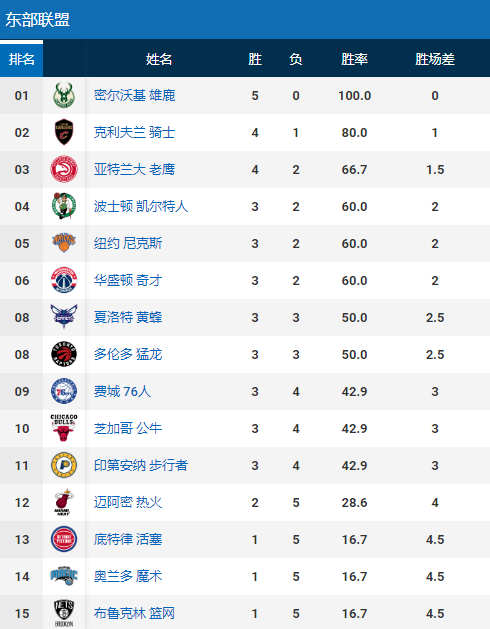
Task: Sort by the 胜率 column header
Action: [354, 59]
